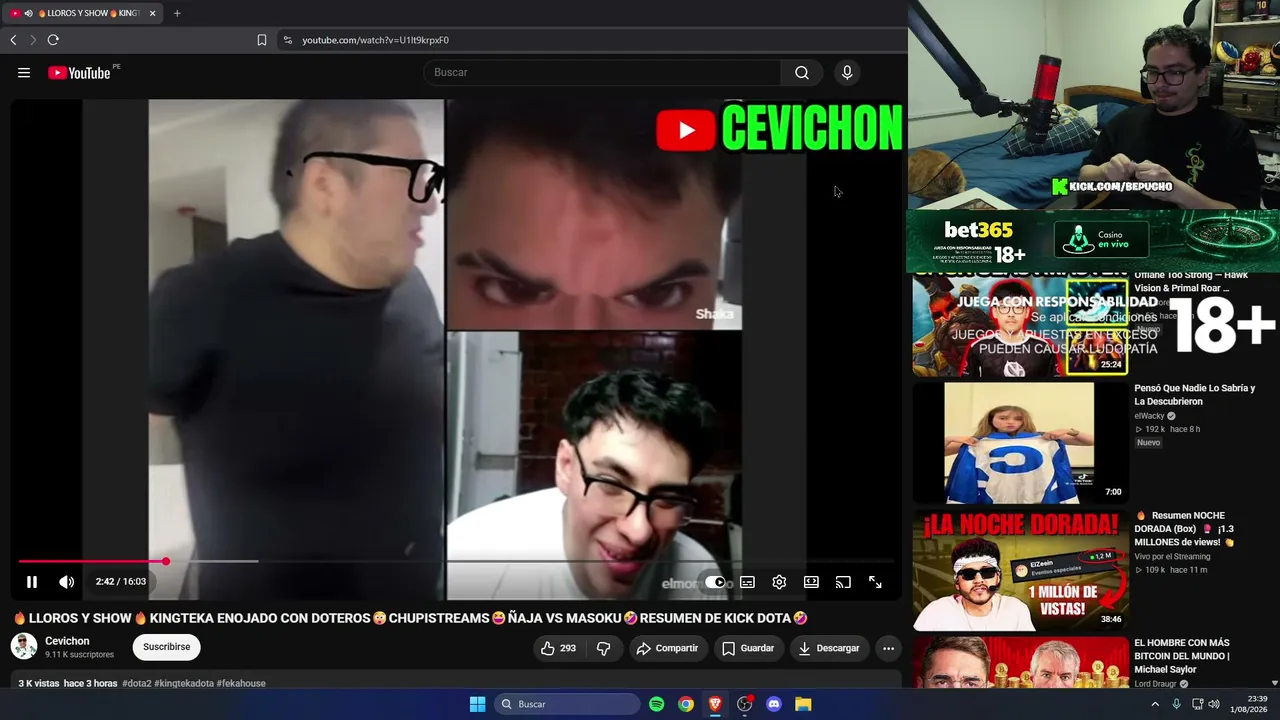Subscribe to Cevichon with Suscribirse button
Screen dimensions: 1280x720
point(166,647)
